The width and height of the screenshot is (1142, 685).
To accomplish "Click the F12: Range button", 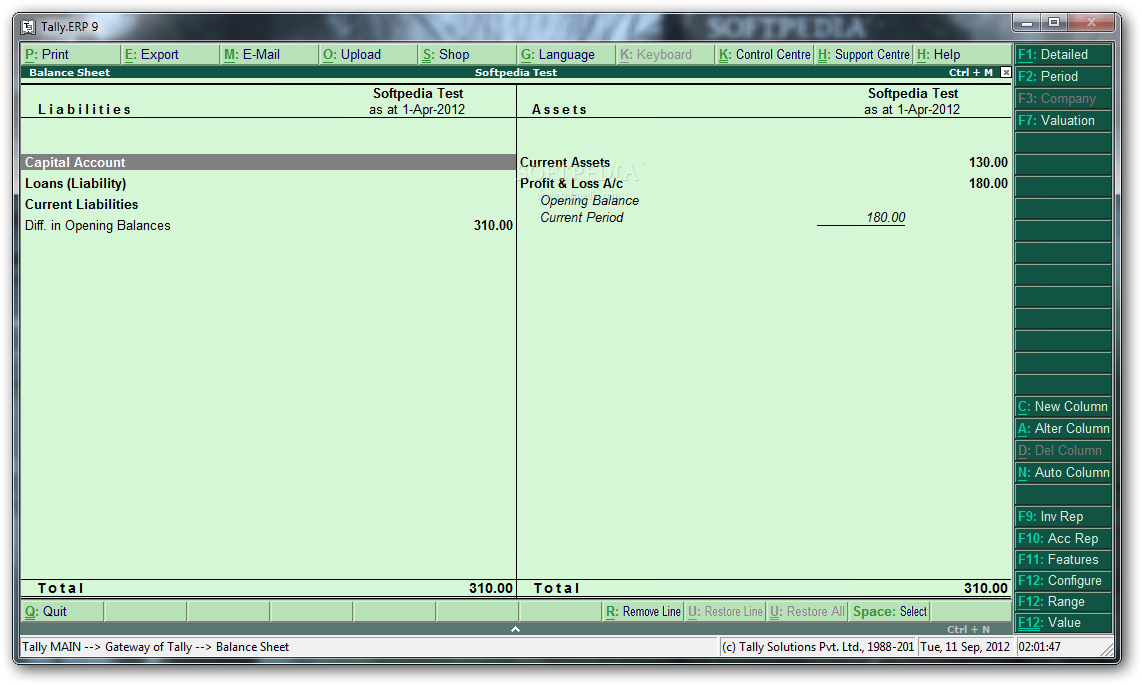I will [1063, 602].
